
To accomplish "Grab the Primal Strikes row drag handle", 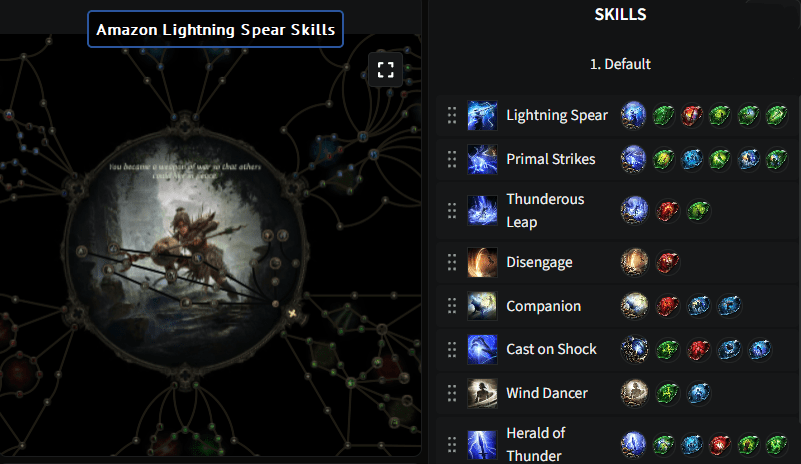I will (x=452, y=159).
